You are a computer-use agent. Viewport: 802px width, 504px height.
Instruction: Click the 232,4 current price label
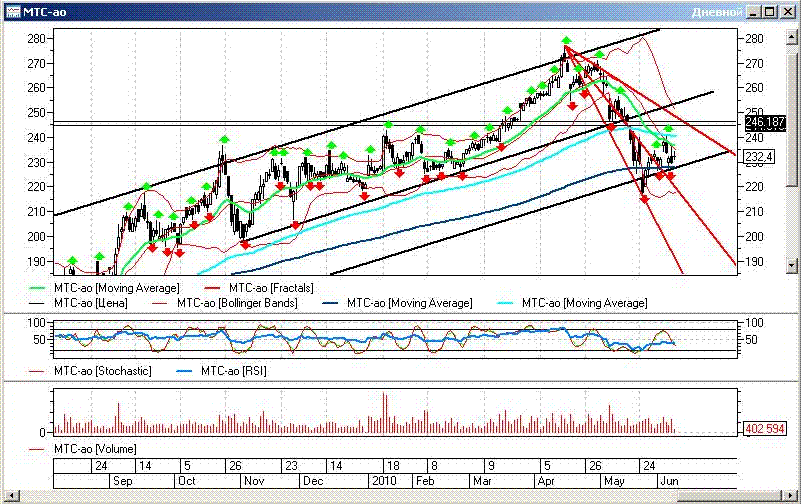[759, 157]
